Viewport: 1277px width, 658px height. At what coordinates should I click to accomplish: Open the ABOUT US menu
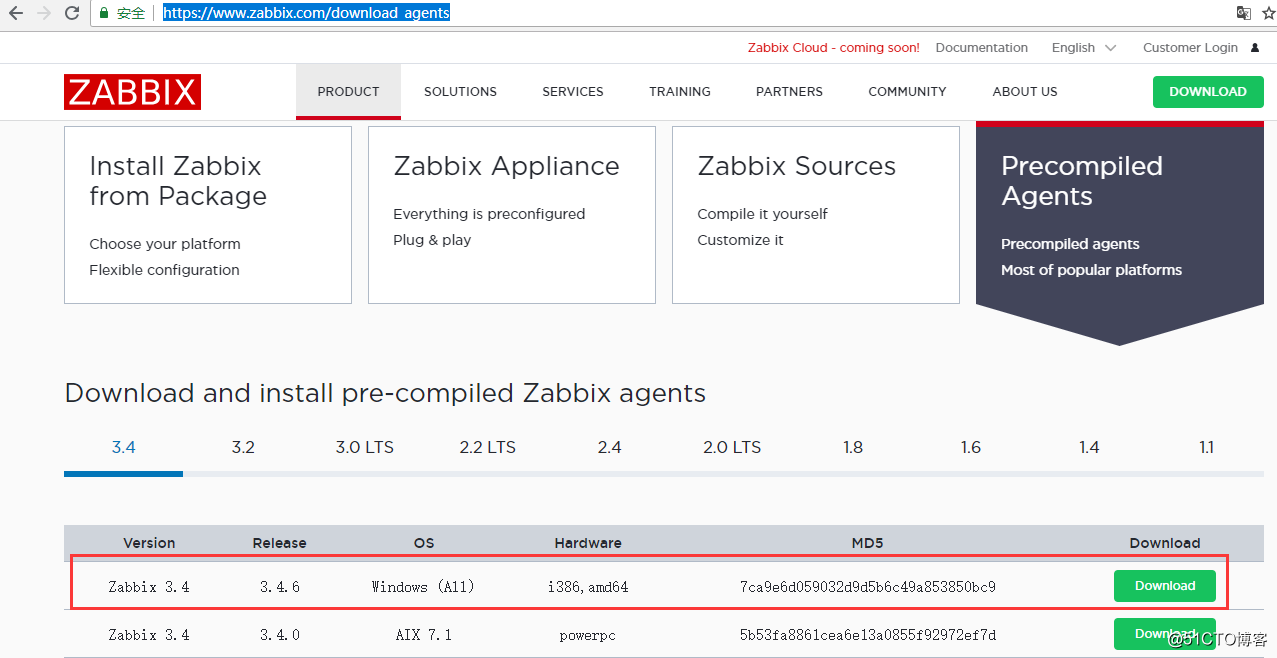1025,92
